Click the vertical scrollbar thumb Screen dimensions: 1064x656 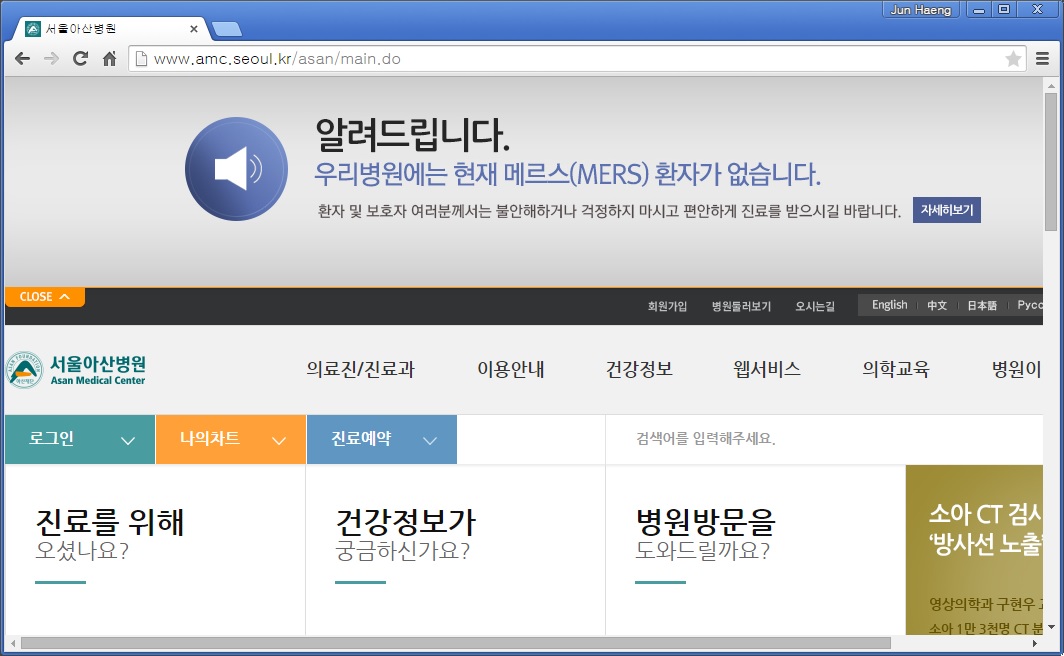pyautogui.click(x=1050, y=161)
